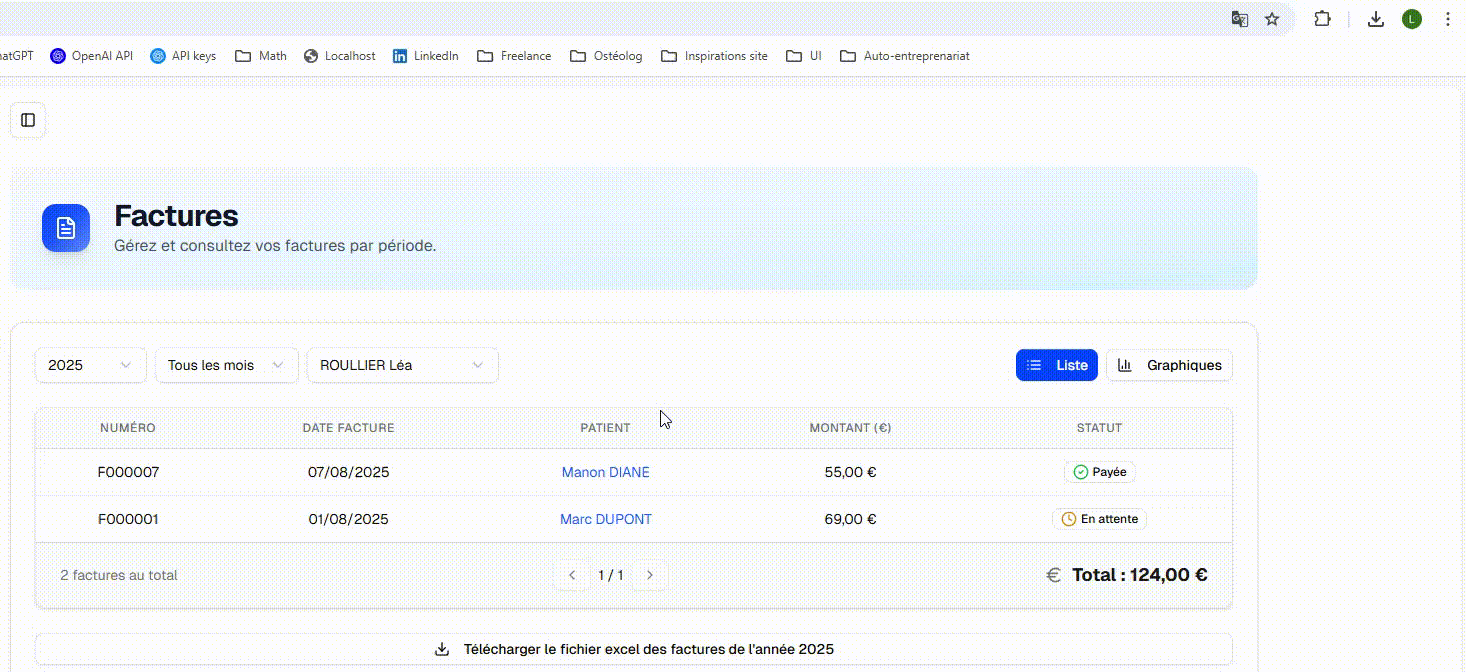Image resolution: width=1466 pixels, height=672 pixels.
Task: Toggle the sidebar panel icon
Action: tap(28, 120)
